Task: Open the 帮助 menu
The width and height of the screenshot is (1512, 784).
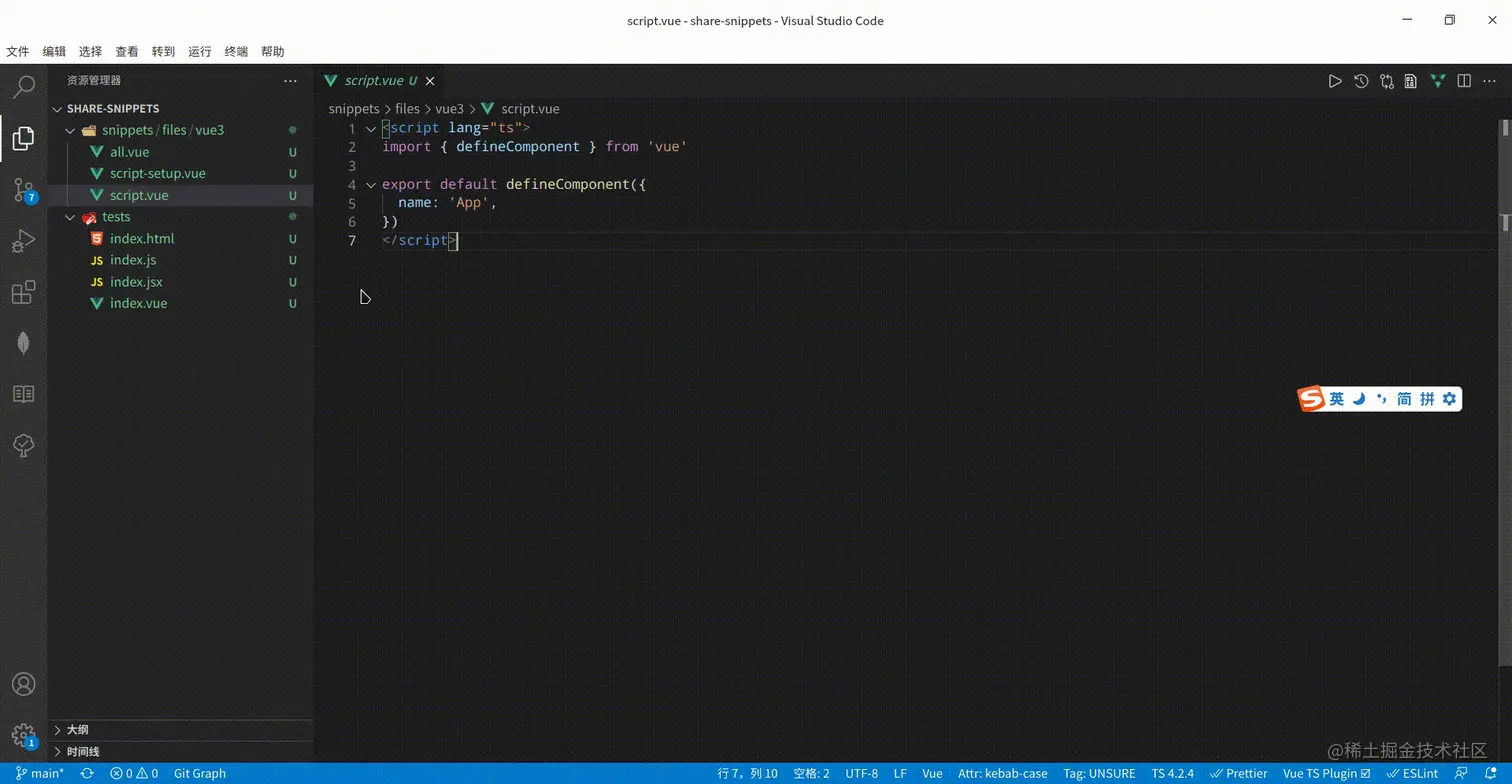Action: [272, 51]
